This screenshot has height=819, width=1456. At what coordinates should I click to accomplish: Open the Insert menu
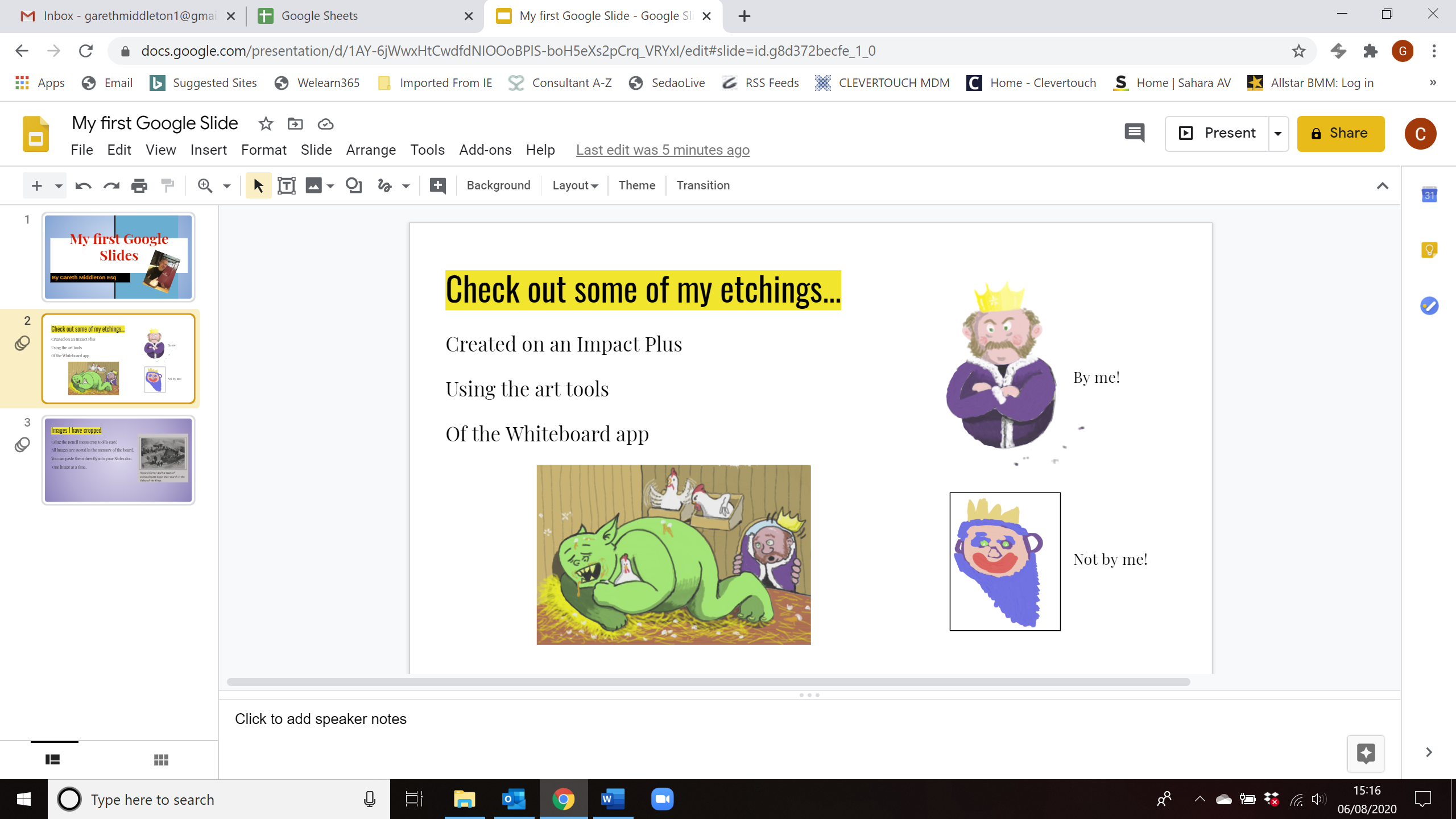(208, 150)
